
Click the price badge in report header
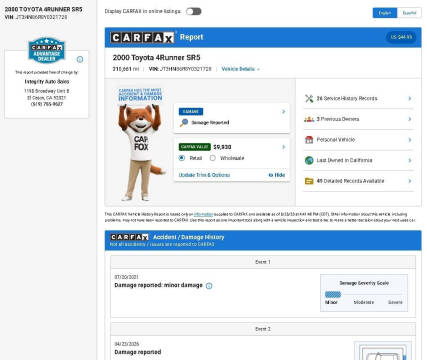tap(401, 37)
